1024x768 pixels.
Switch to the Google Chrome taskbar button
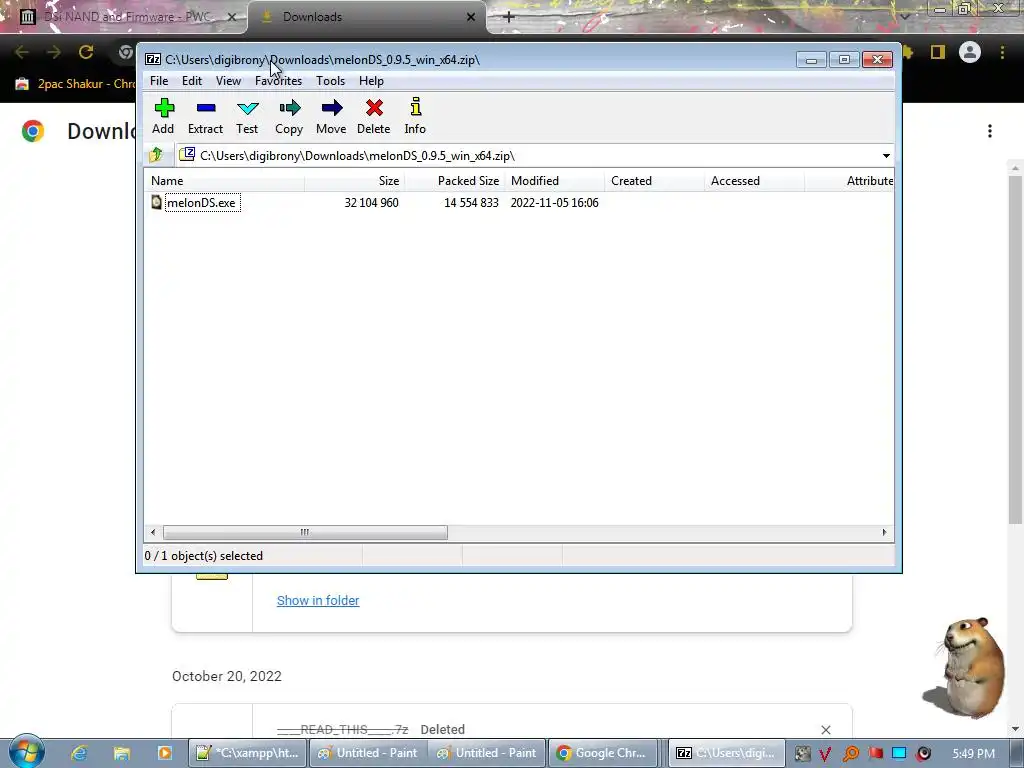(602, 753)
